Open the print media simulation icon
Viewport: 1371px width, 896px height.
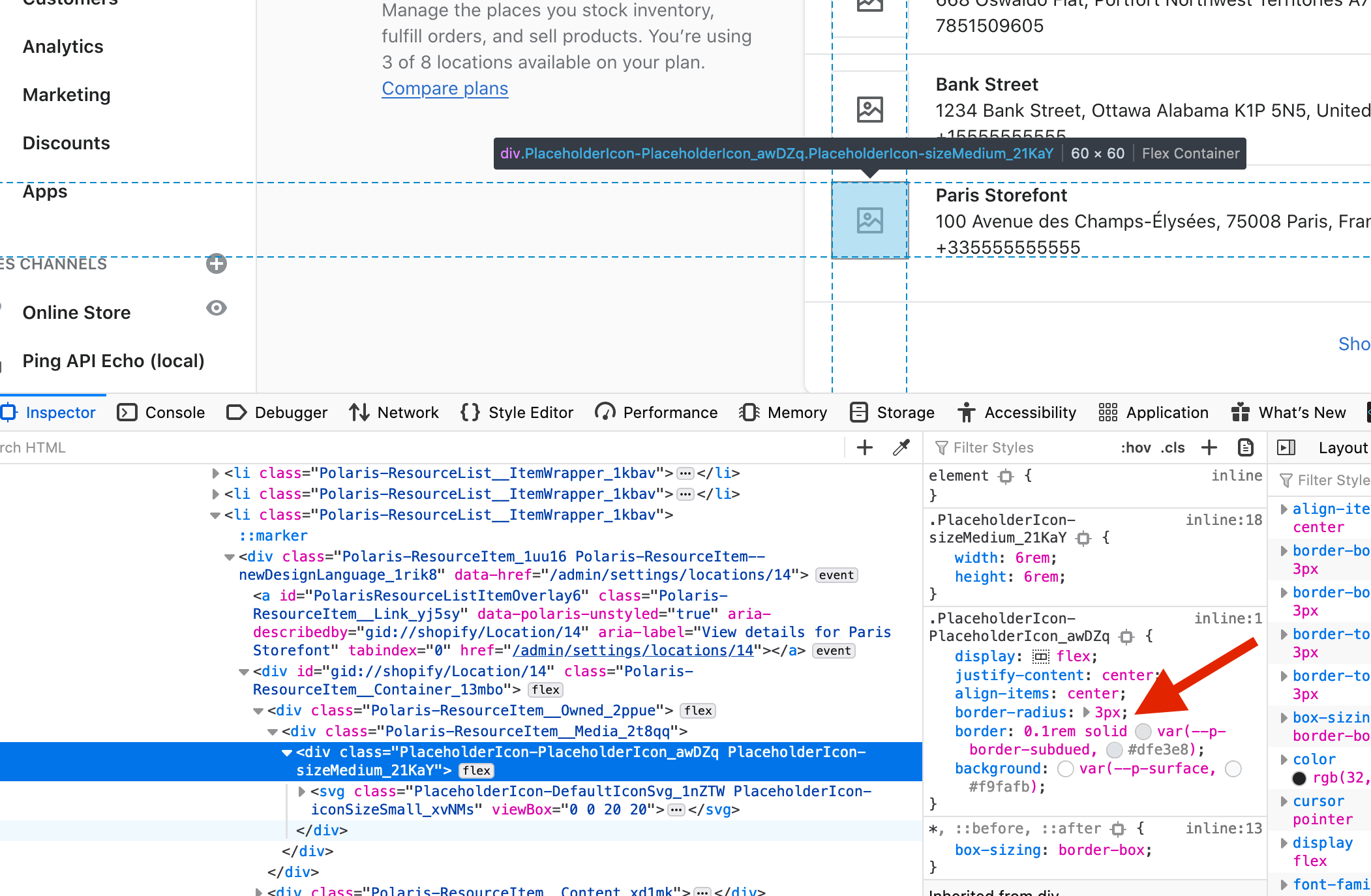(1245, 447)
